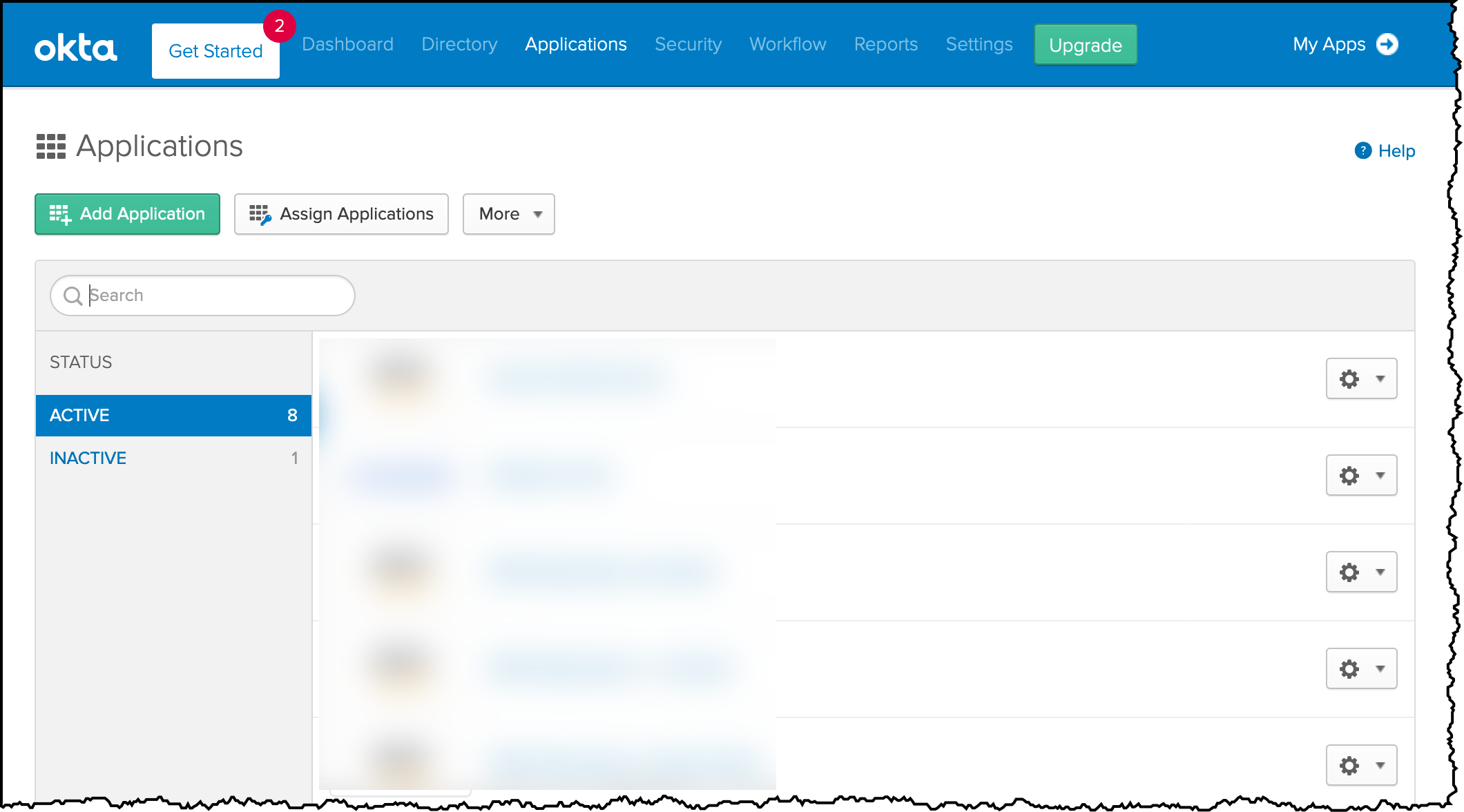The height and width of the screenshot is (812, 1464).
Task: Click the Search input field
Action: pos(202,295)
